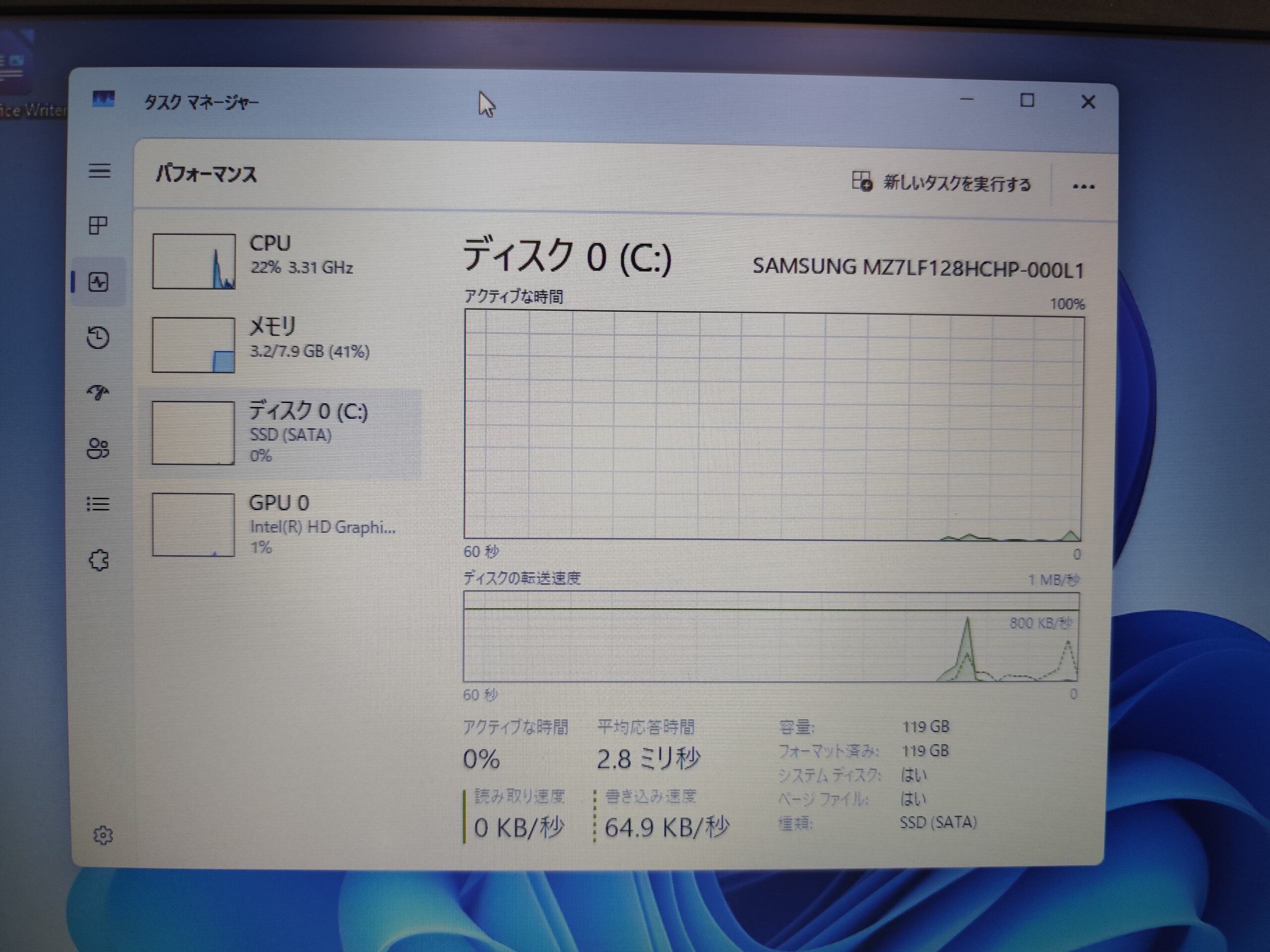Click the 0 KB/秒 read speed value

pos(519,827)
